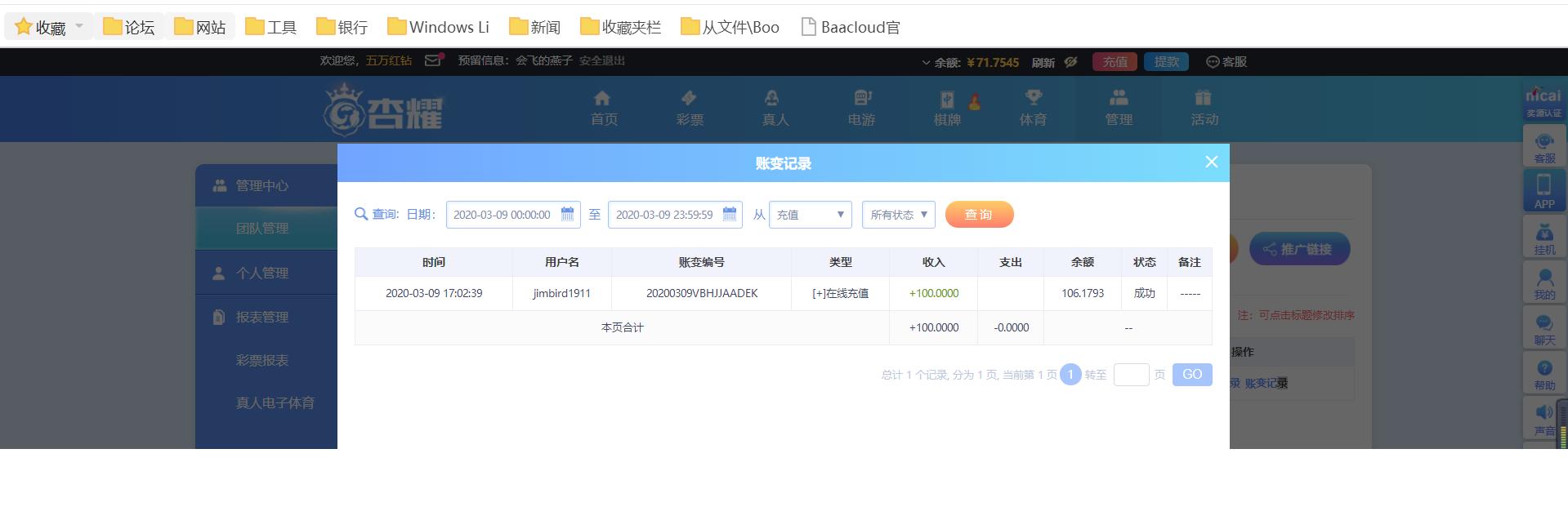Image resolution: width=1568 pixels, height=529 pixels.
Task: Click the orange 查询 button
Action: (979, 215)
